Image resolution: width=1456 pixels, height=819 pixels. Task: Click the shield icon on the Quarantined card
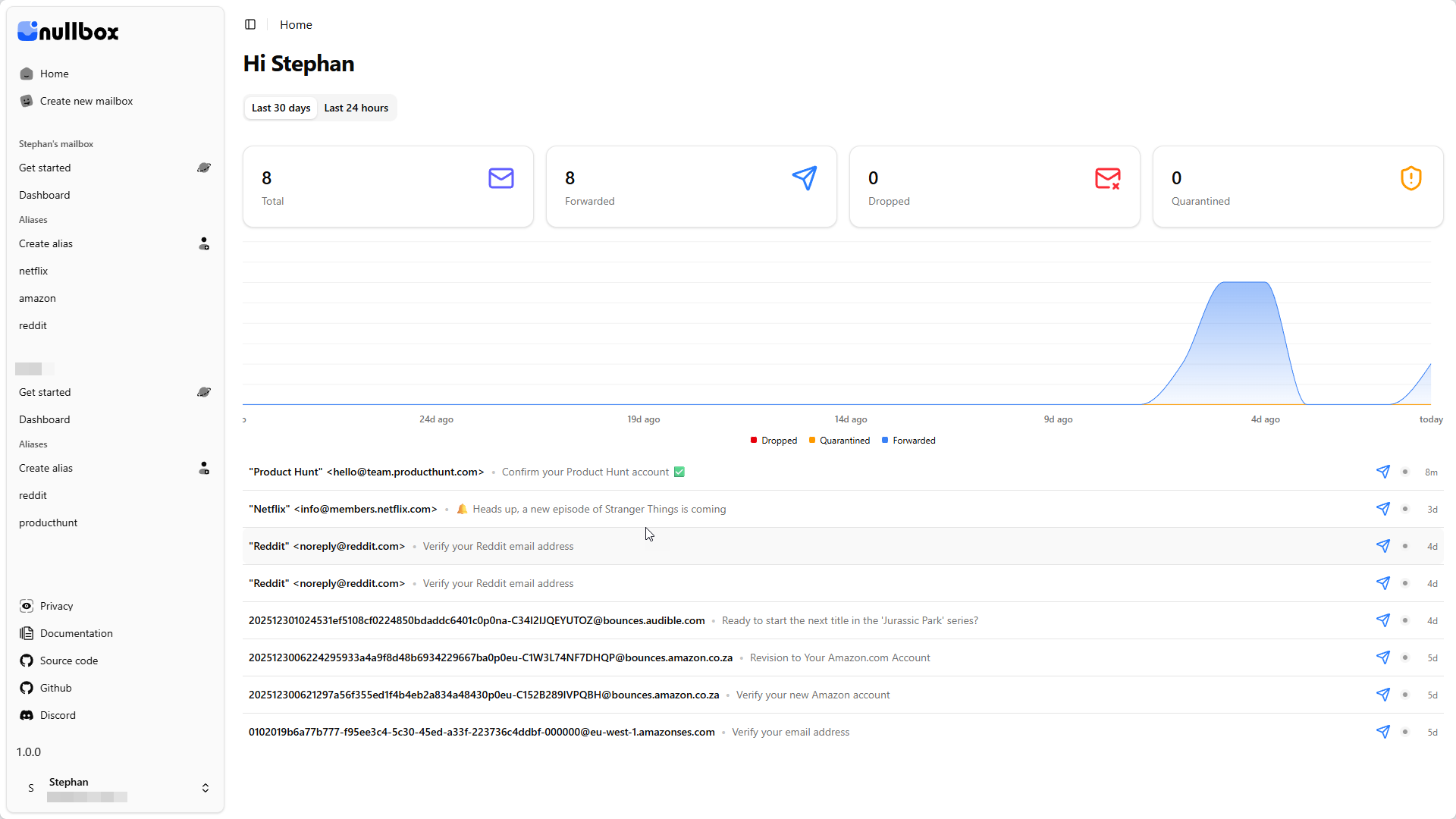pos(1410,178)
